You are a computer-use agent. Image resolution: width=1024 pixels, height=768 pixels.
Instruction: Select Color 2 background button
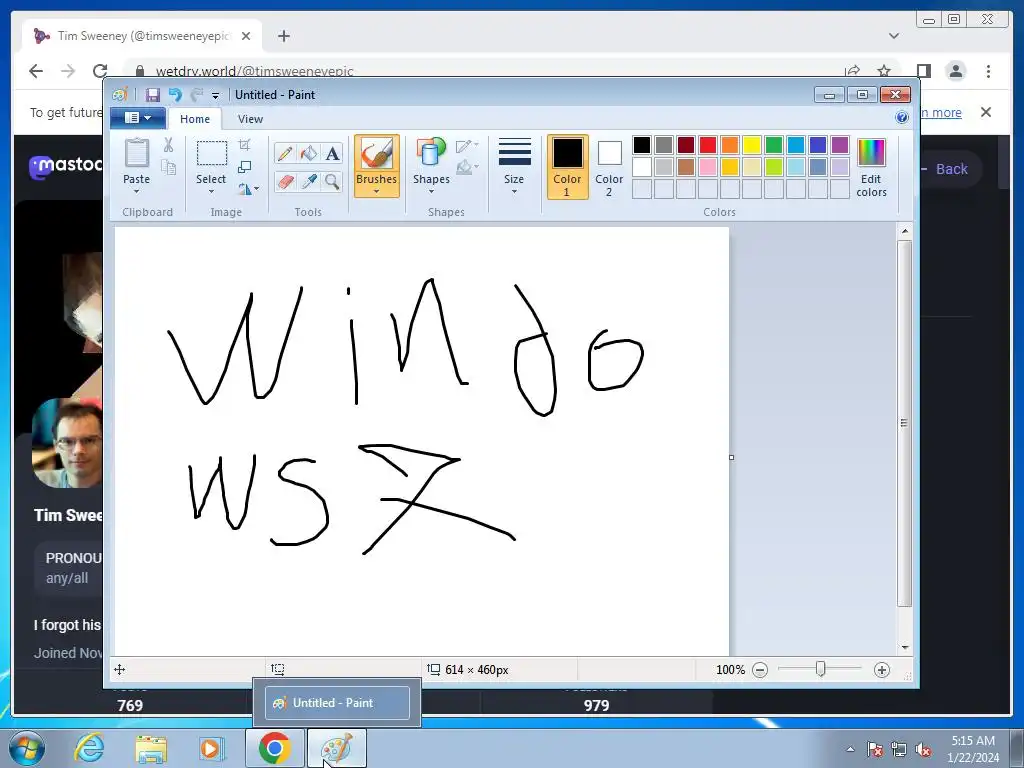pyautogui.click(x=609, y=167)
